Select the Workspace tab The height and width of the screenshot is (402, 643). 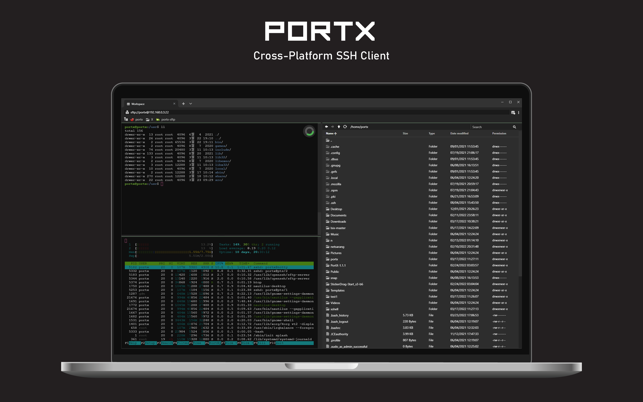tap(151, 104)
